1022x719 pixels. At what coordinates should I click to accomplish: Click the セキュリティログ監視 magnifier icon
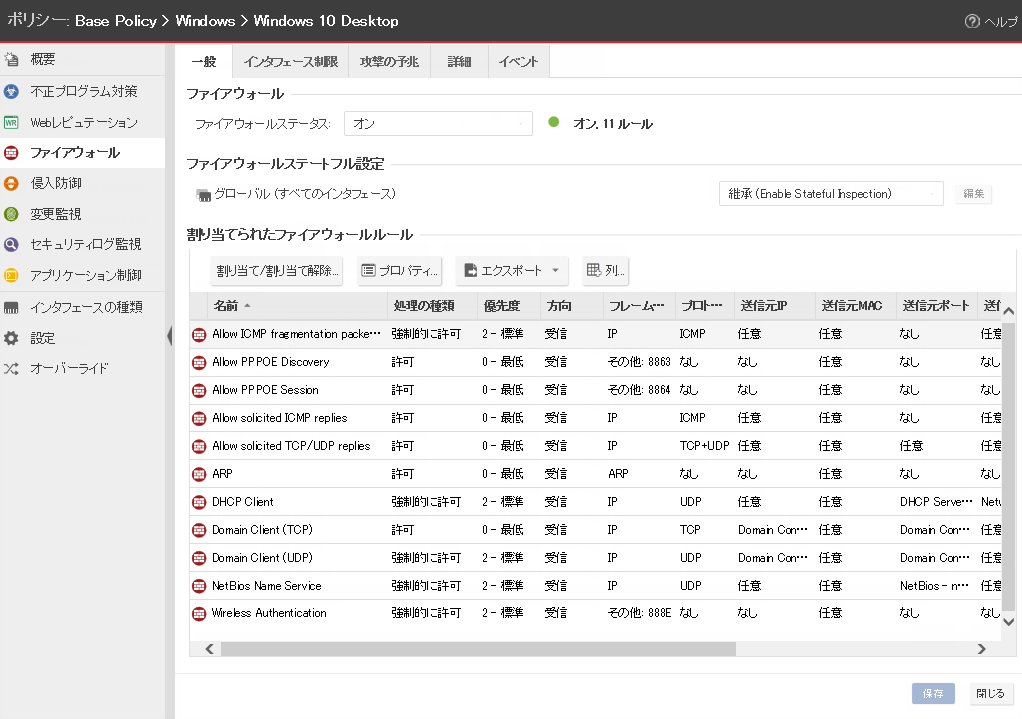pos(12,244)
